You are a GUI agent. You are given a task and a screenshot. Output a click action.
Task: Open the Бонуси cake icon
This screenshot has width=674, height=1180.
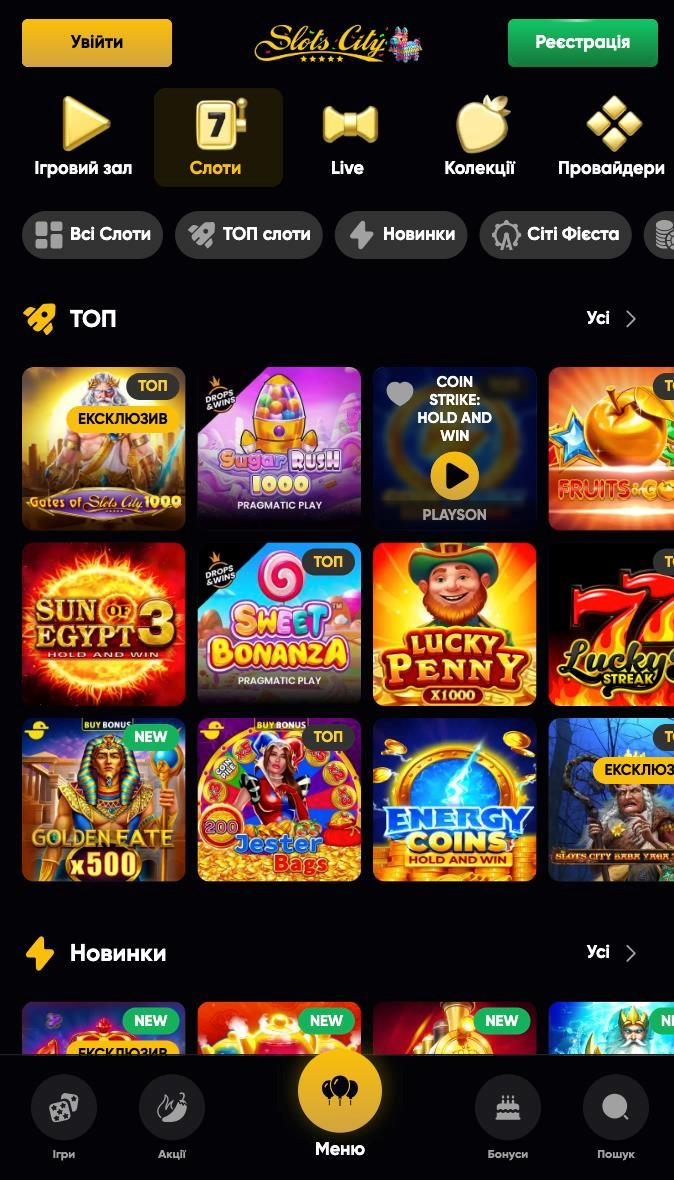508,1107
